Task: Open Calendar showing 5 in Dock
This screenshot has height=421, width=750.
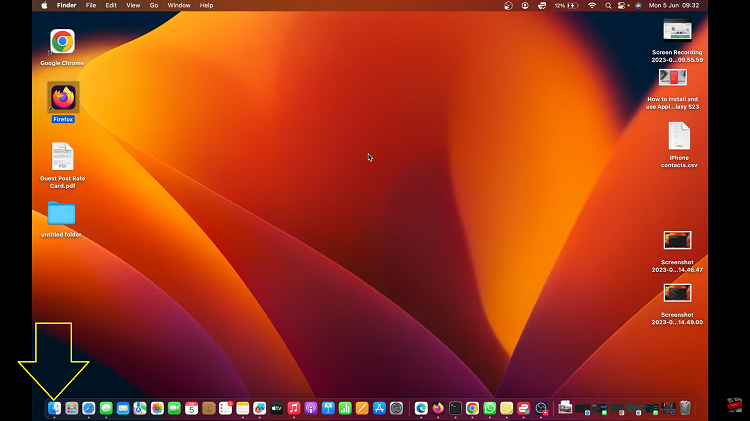Action: [191, 408]
